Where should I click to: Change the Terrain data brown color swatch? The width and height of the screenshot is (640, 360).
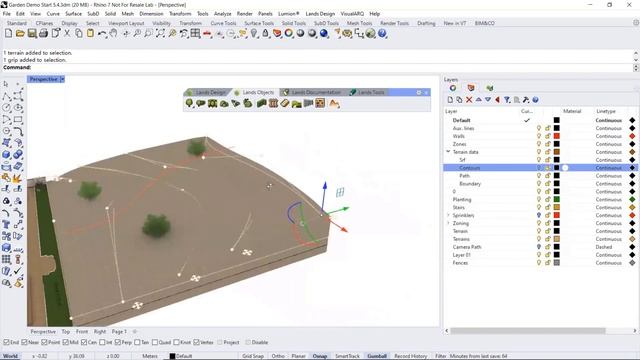coord(556,152)
